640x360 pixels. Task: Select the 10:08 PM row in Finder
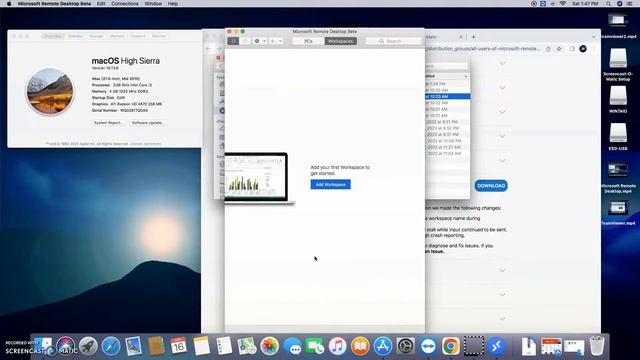pos(447,141)
